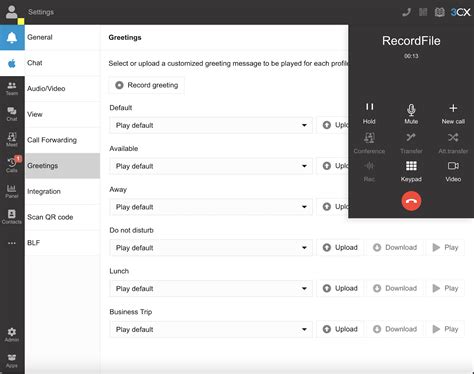This screenshot has height=374, width=474.
Task: Open Apps at bottom of sidebar
Action: click(x=12, y=361)
